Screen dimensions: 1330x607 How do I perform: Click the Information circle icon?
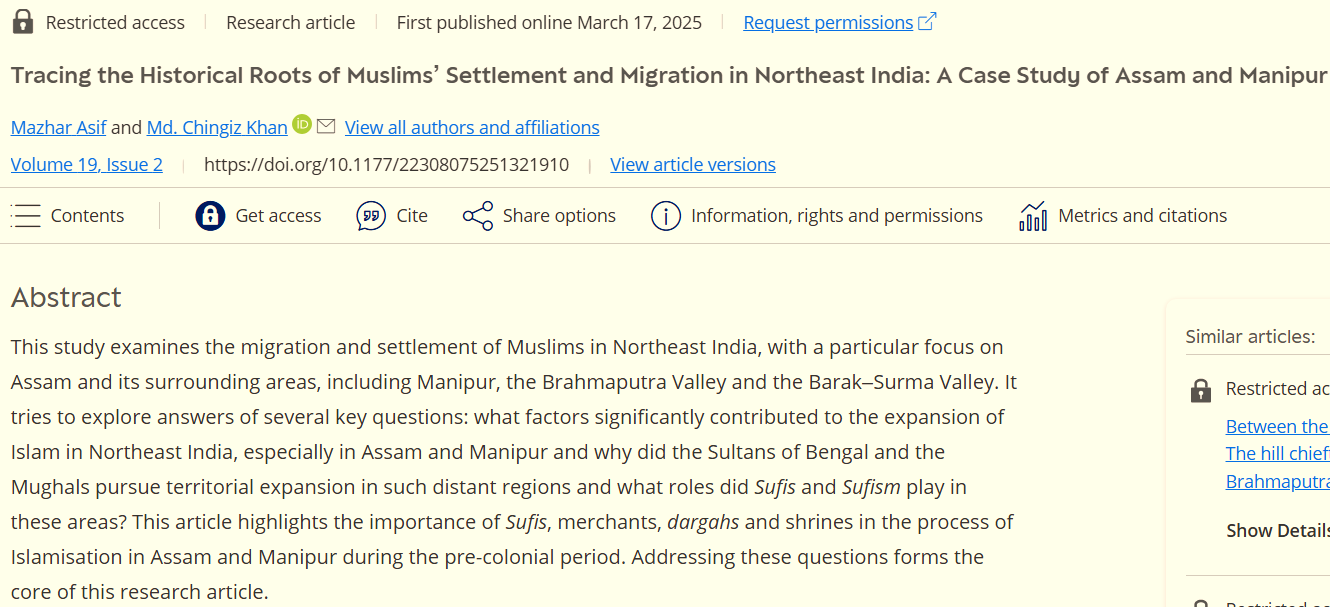tap(665, 216)
